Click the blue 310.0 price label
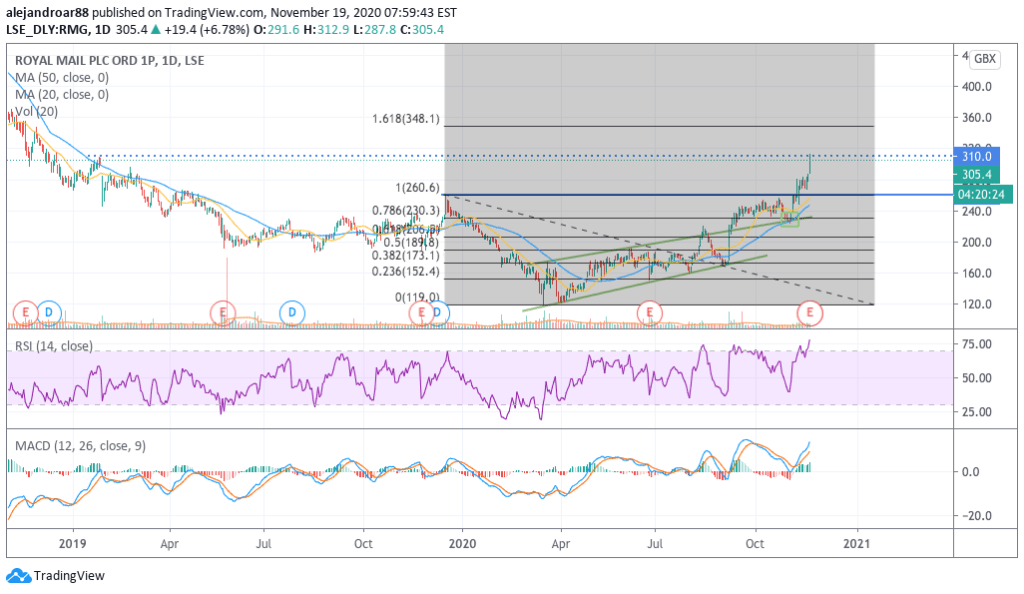 pos(976,156)
